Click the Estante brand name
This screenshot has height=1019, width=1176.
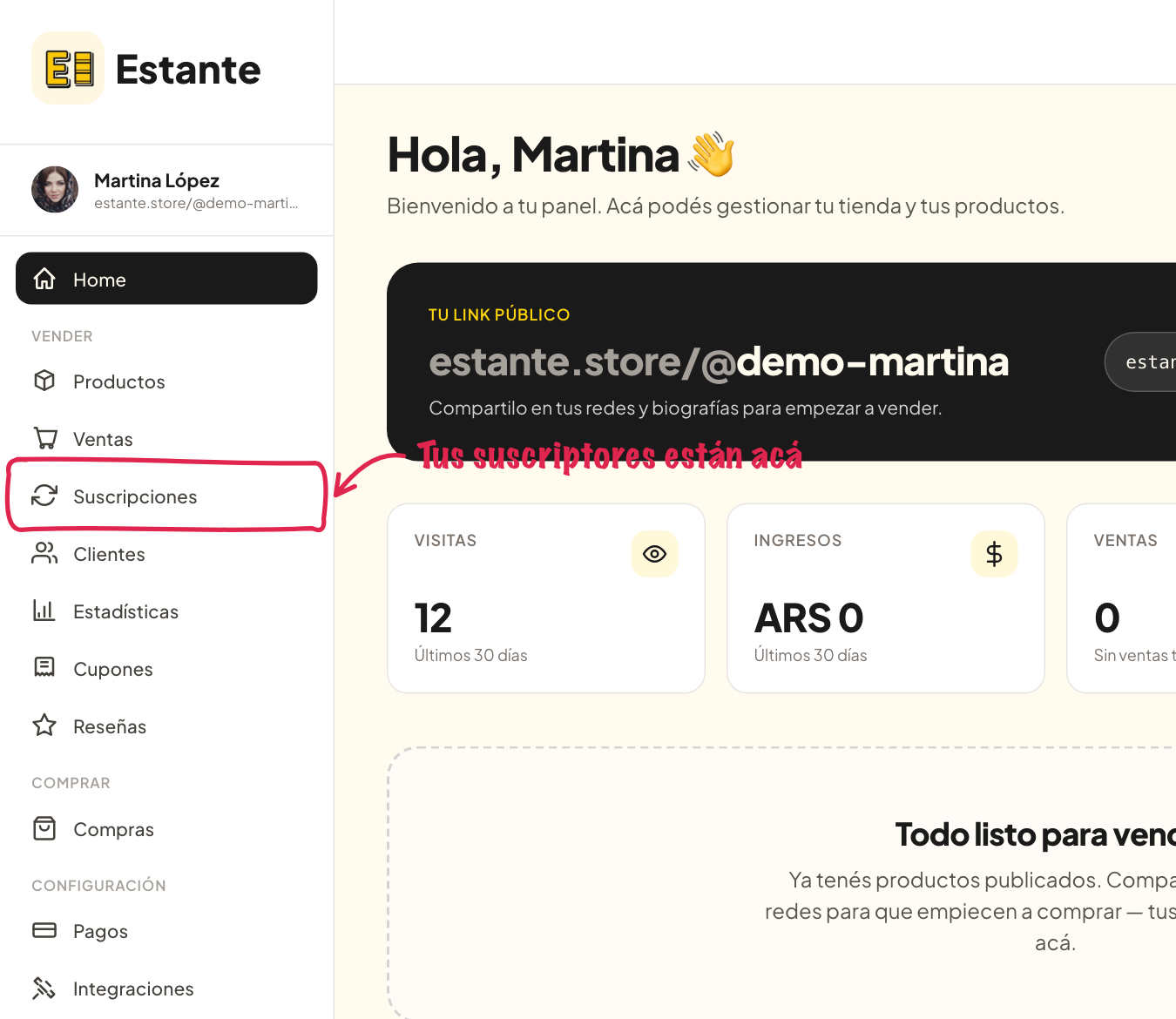click(x=188, y=70)
